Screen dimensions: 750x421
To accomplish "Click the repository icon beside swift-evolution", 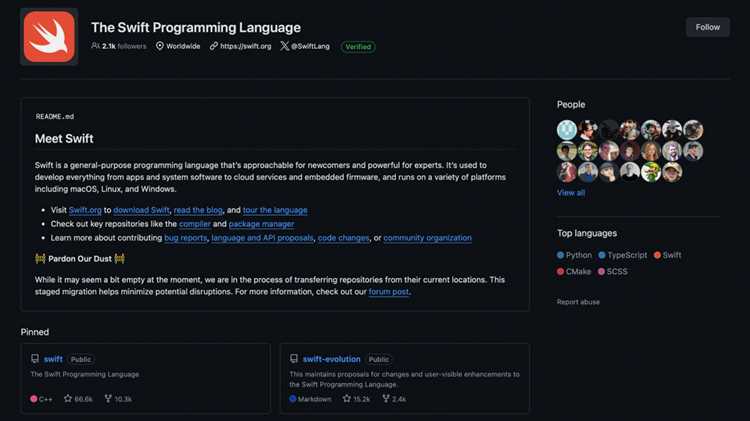I will coord(294,359).
